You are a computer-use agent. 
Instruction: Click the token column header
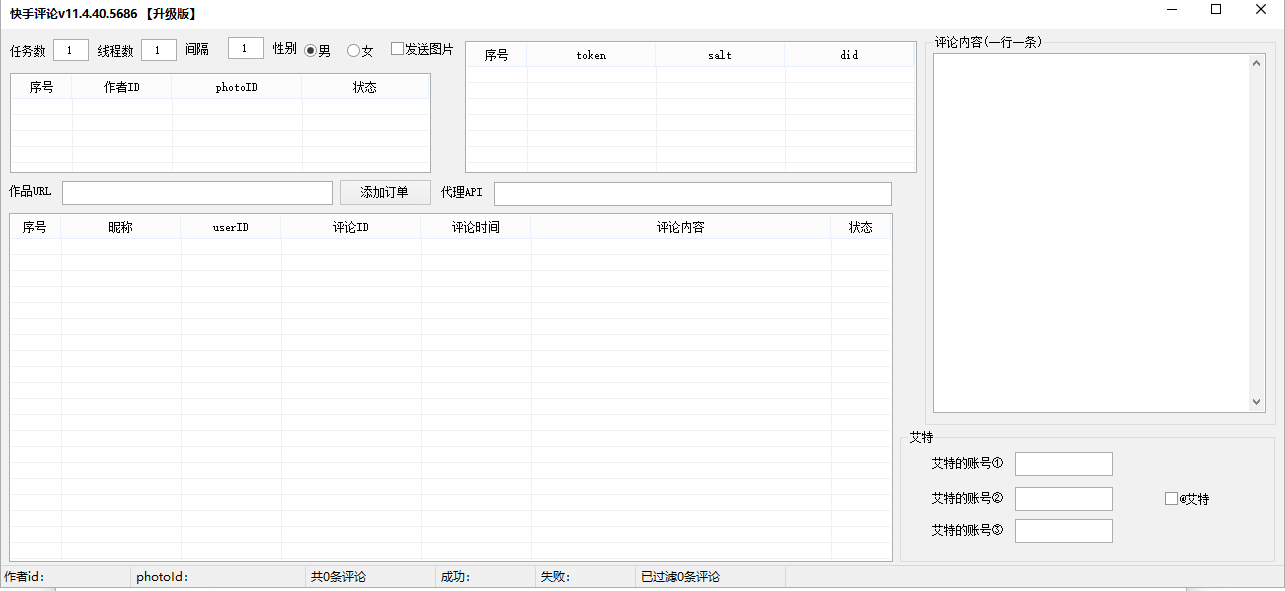591,55
